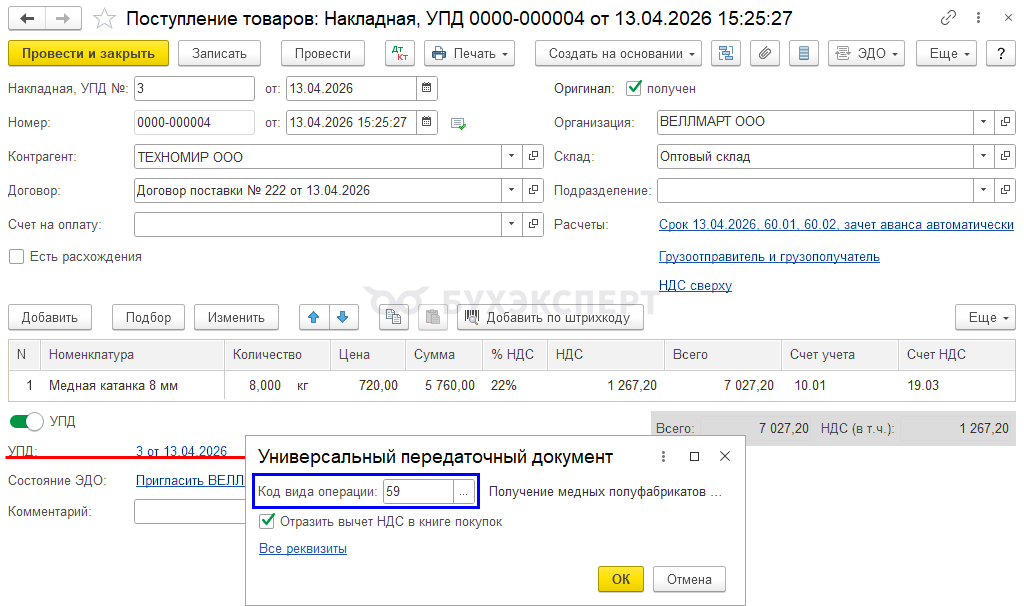Move table row down with the blue arrow

[344, 317]
